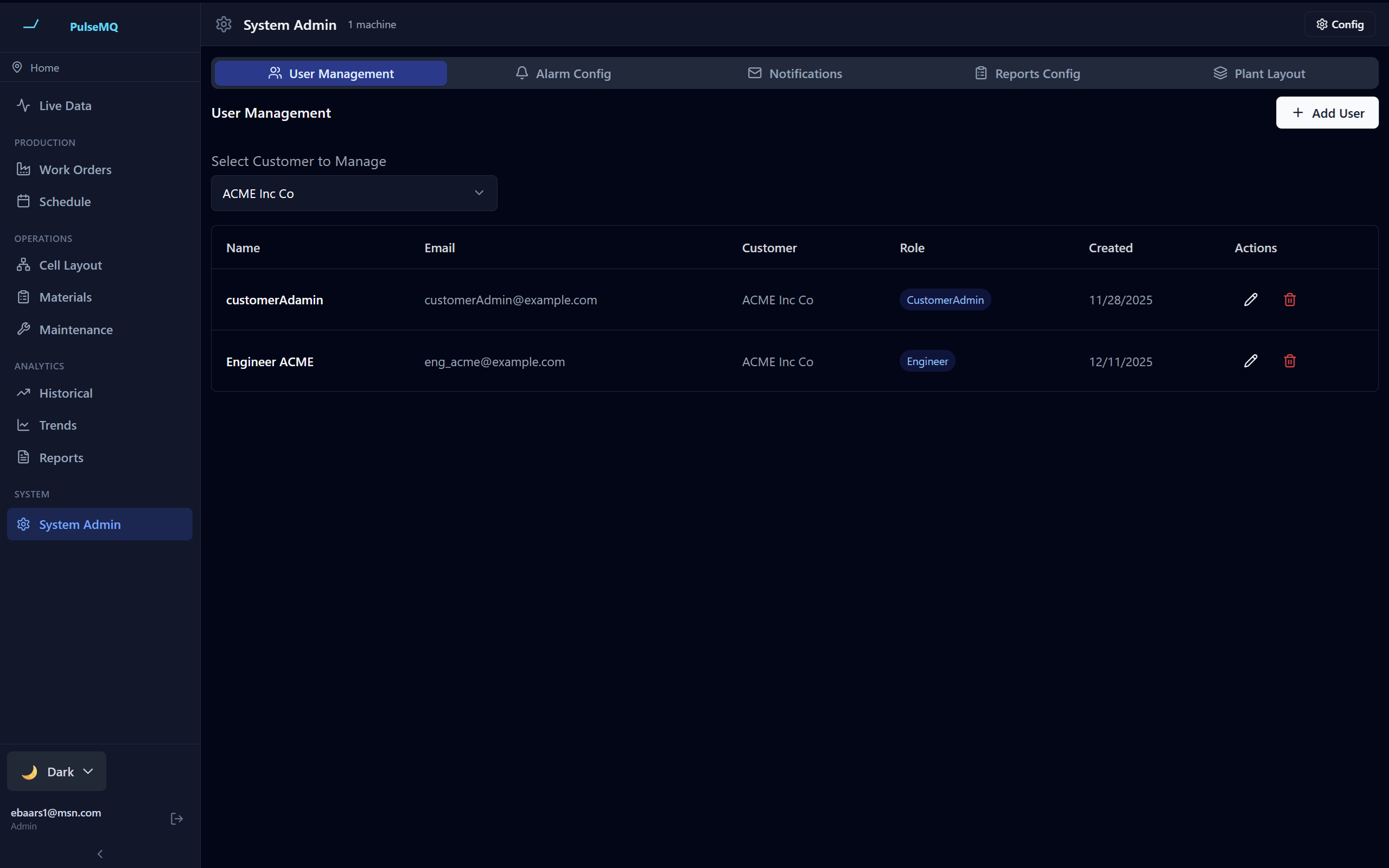Edit the Engineer ACME user

pos(1250,361)
